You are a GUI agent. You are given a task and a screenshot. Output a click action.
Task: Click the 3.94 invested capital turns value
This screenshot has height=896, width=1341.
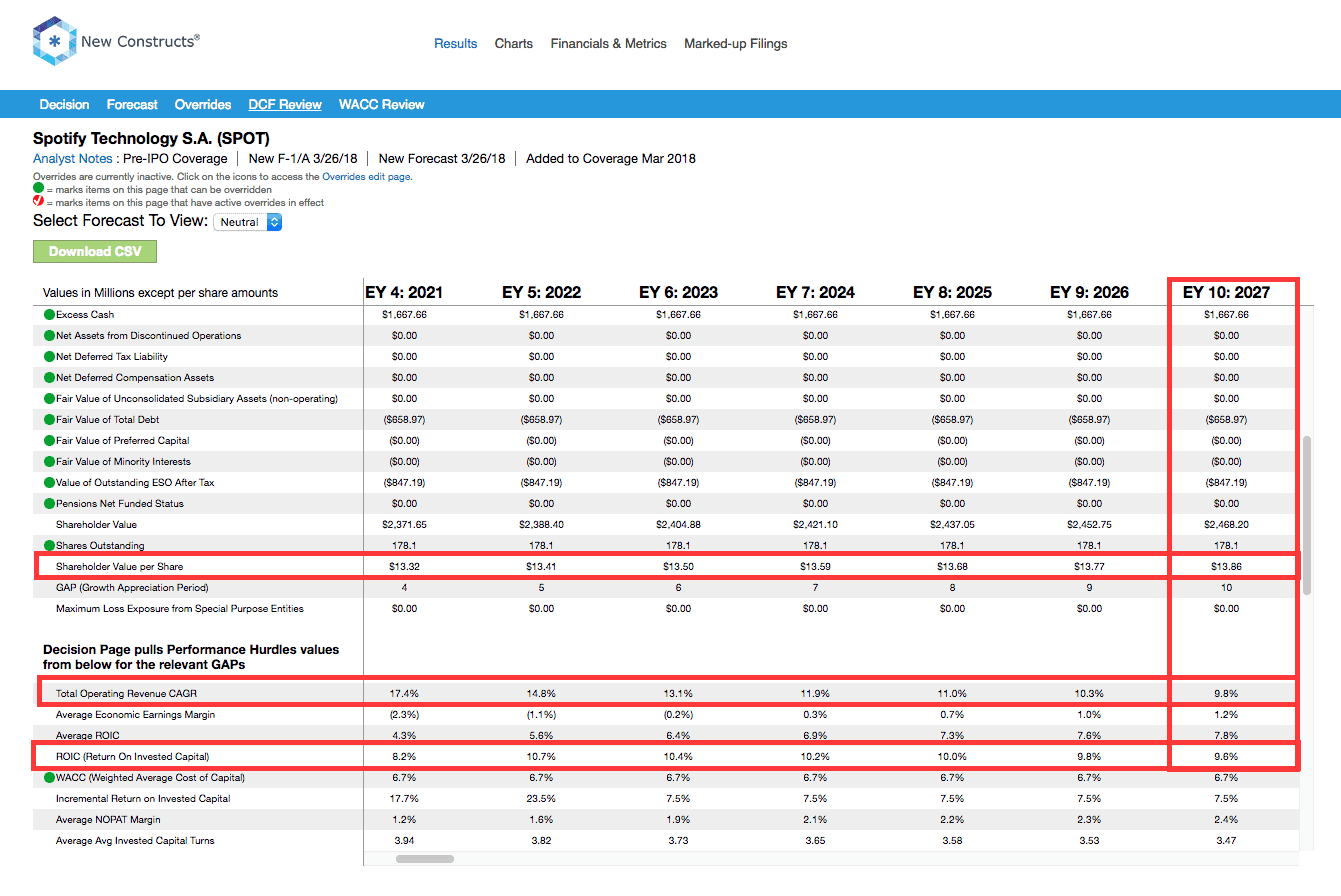(404, 841)
